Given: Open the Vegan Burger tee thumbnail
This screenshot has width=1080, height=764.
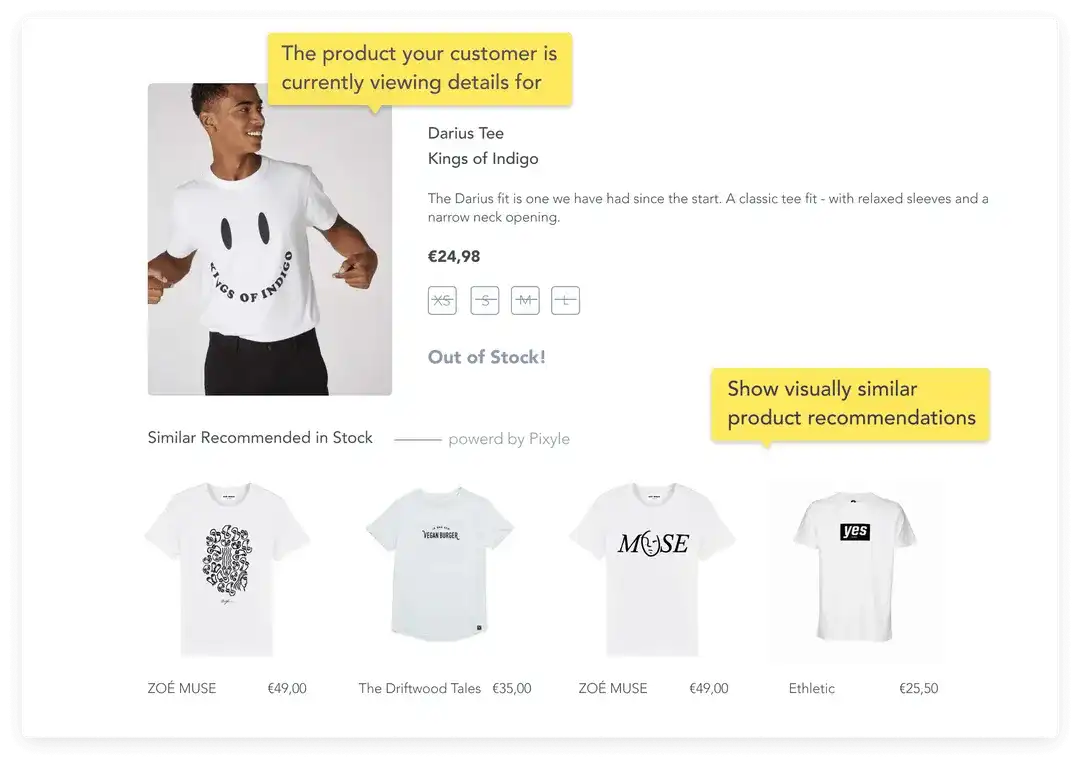Looking at the screenshot, I should (x=439, y=564).
